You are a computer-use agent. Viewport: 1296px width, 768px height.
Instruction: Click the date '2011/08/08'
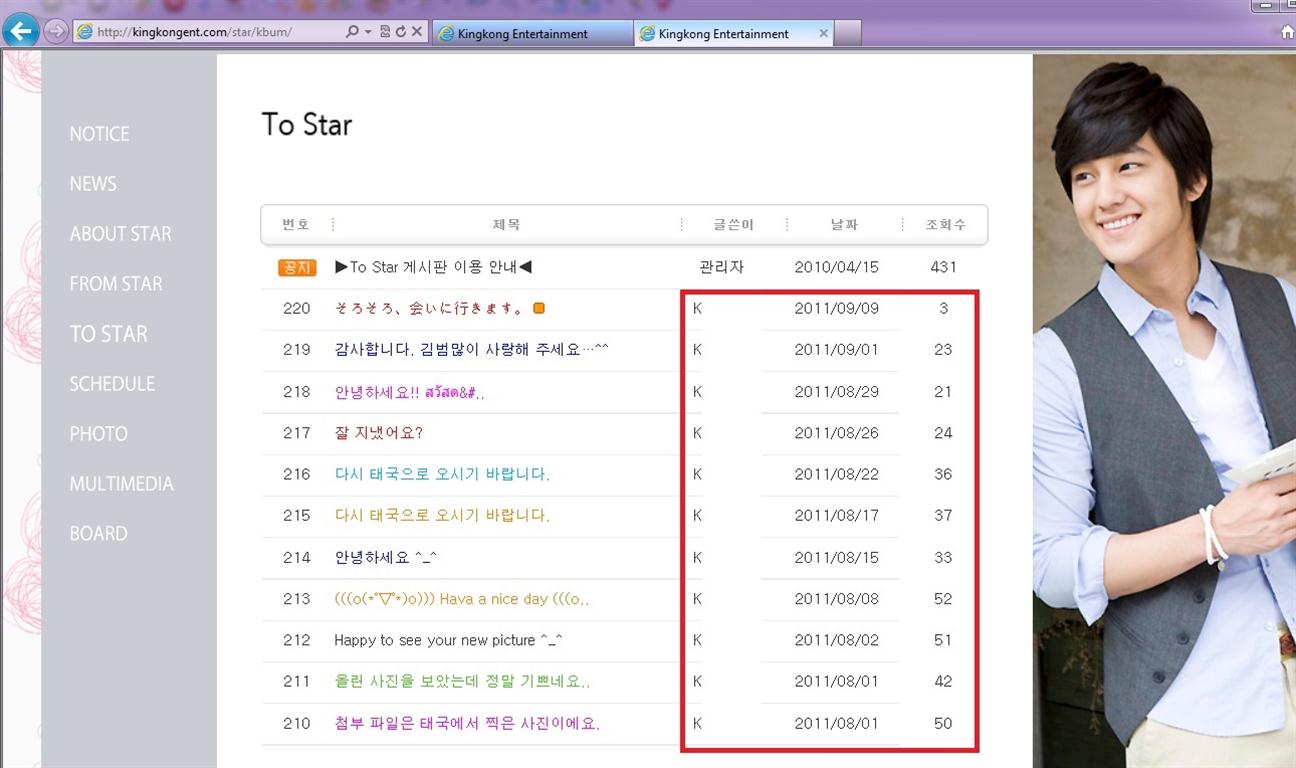837,599
